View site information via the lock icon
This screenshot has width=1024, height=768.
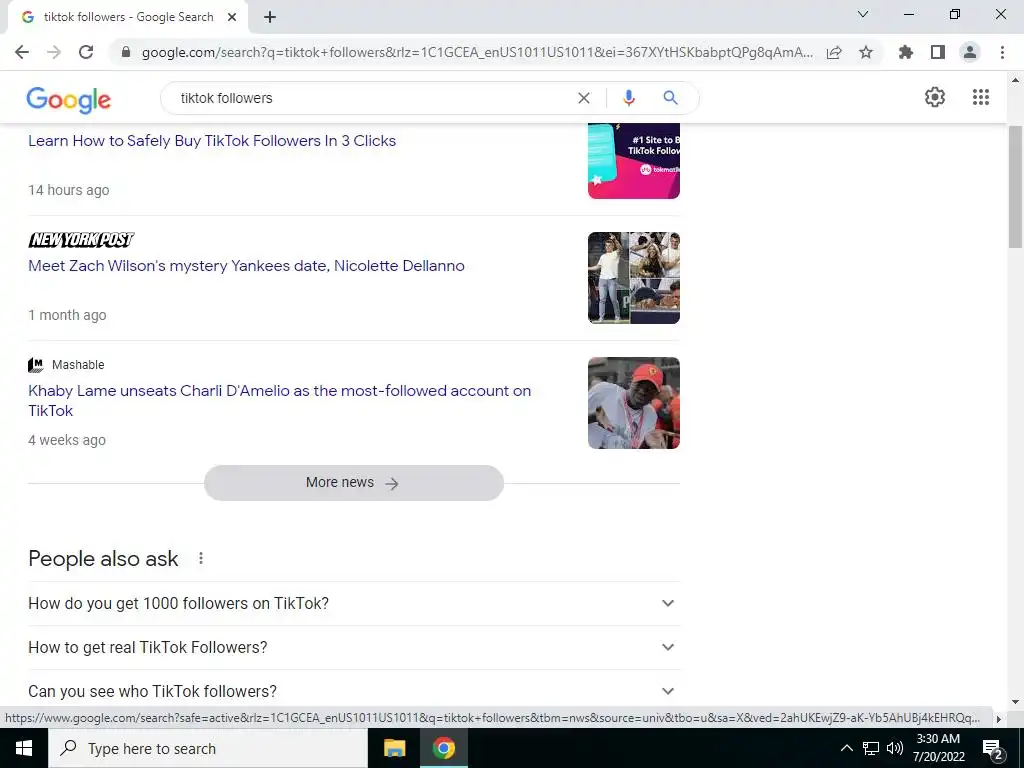click(126, 52)
